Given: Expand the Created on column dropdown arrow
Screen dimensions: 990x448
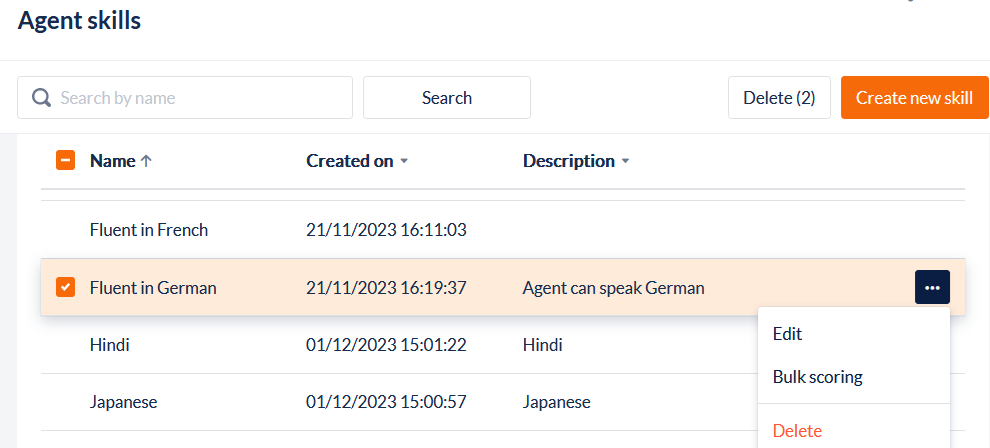Looking at the screenshot, I should coord(404,162).
